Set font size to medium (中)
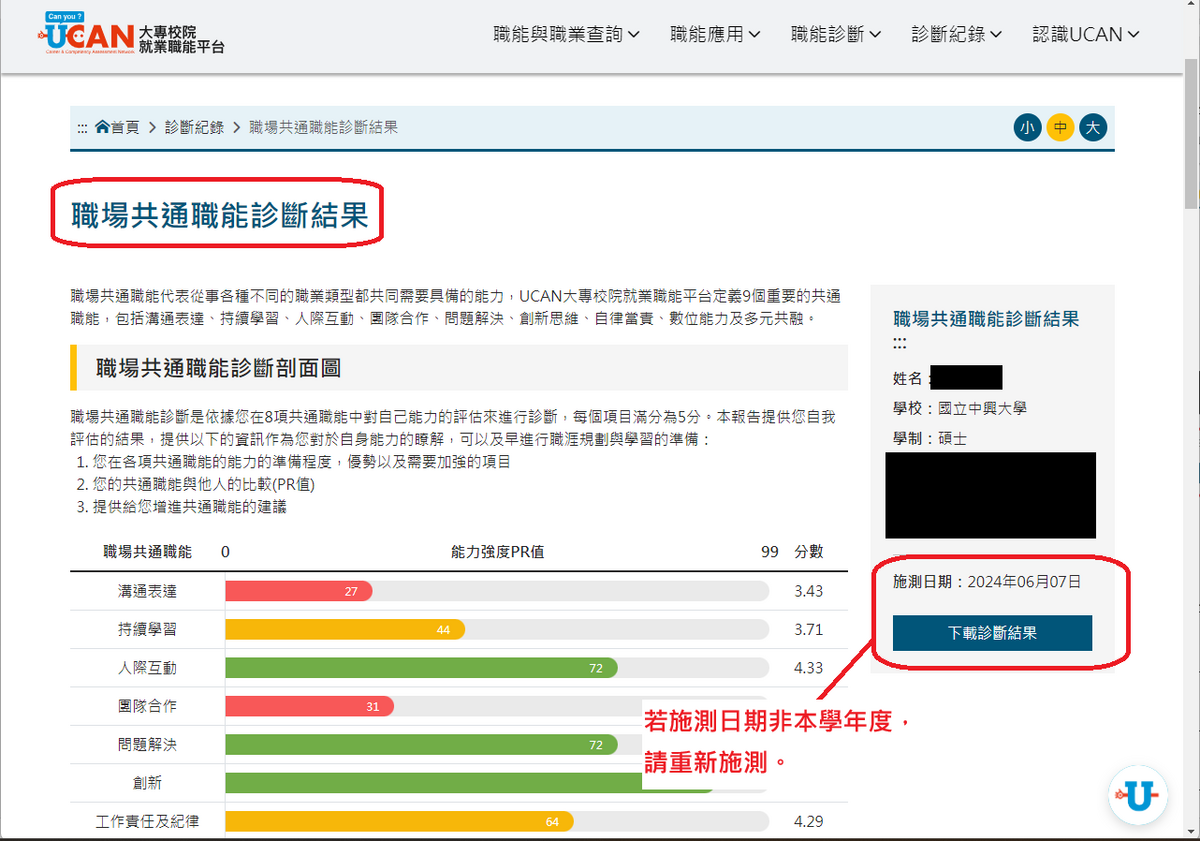The height and width of the screenshot is (841, 1200). (1060, 128)
